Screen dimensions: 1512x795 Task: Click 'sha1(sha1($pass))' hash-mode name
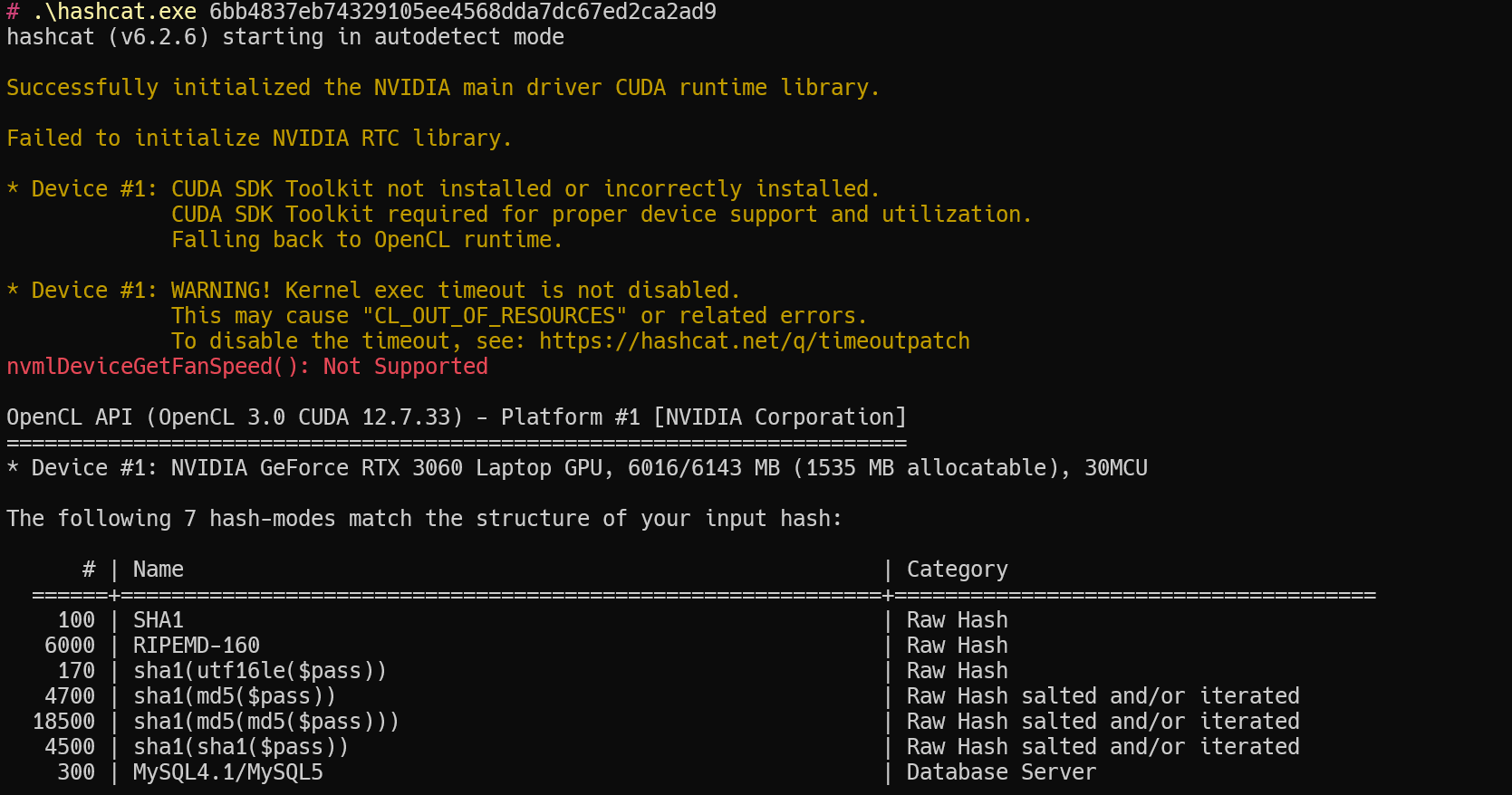(241, 747)
